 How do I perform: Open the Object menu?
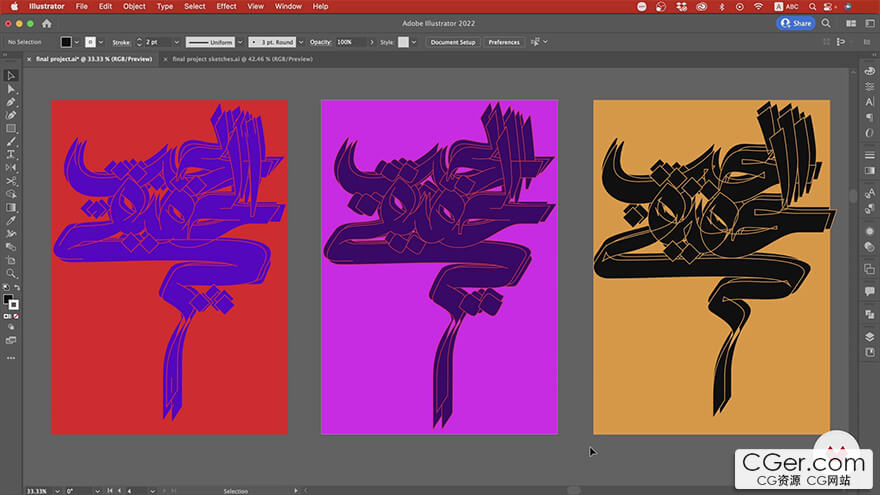134,6
